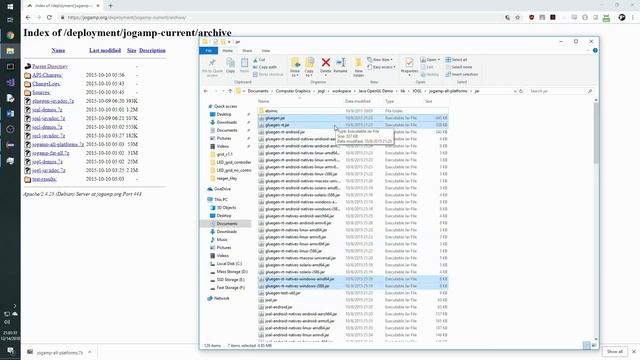
Task: Open File Explorer icon in taskbar
Action: click(10, 51)
